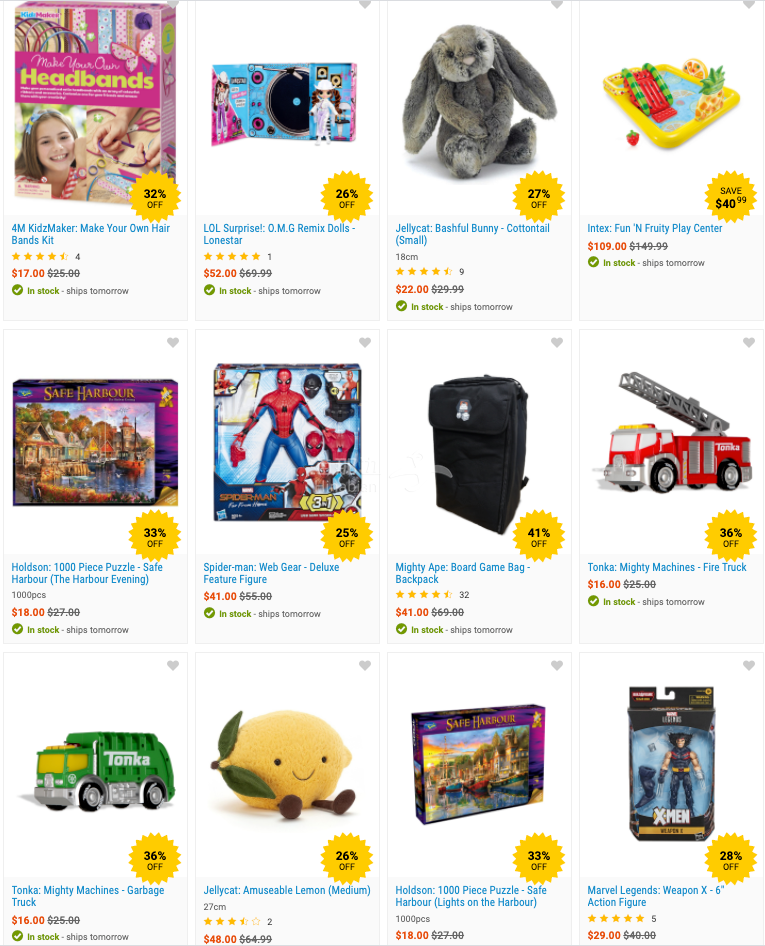Favorite the Mighty Ape Board Game Bag

[557, 343]
